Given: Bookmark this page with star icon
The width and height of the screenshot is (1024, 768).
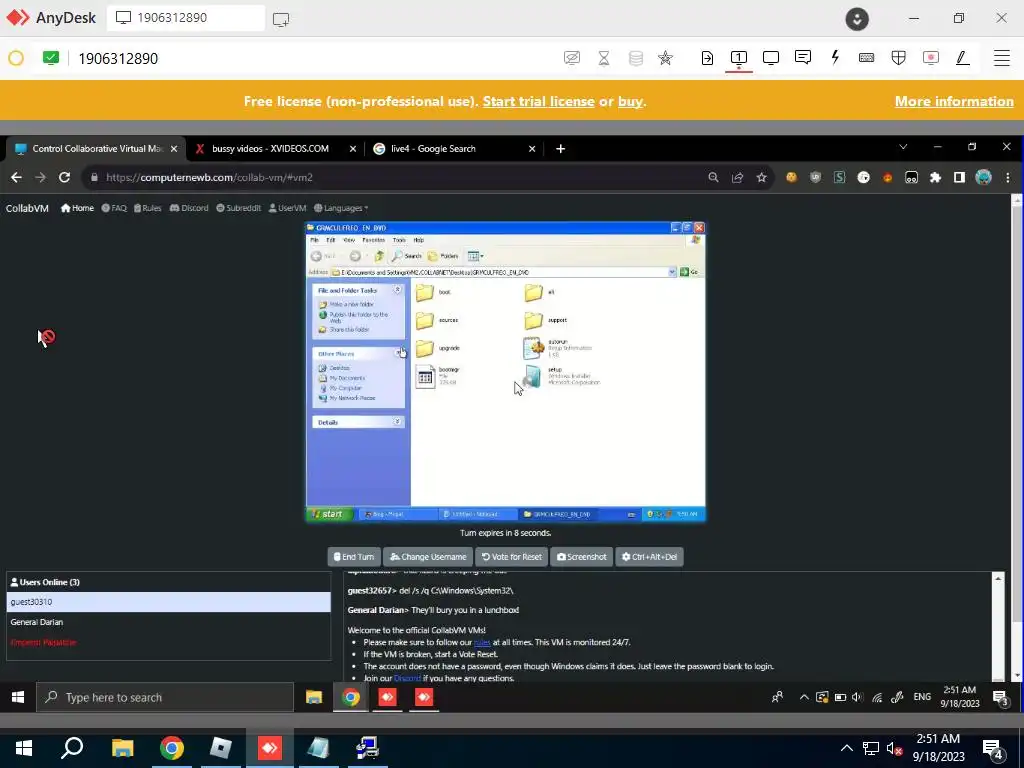Looking at the screenshot, I should [x=761, y=177].
